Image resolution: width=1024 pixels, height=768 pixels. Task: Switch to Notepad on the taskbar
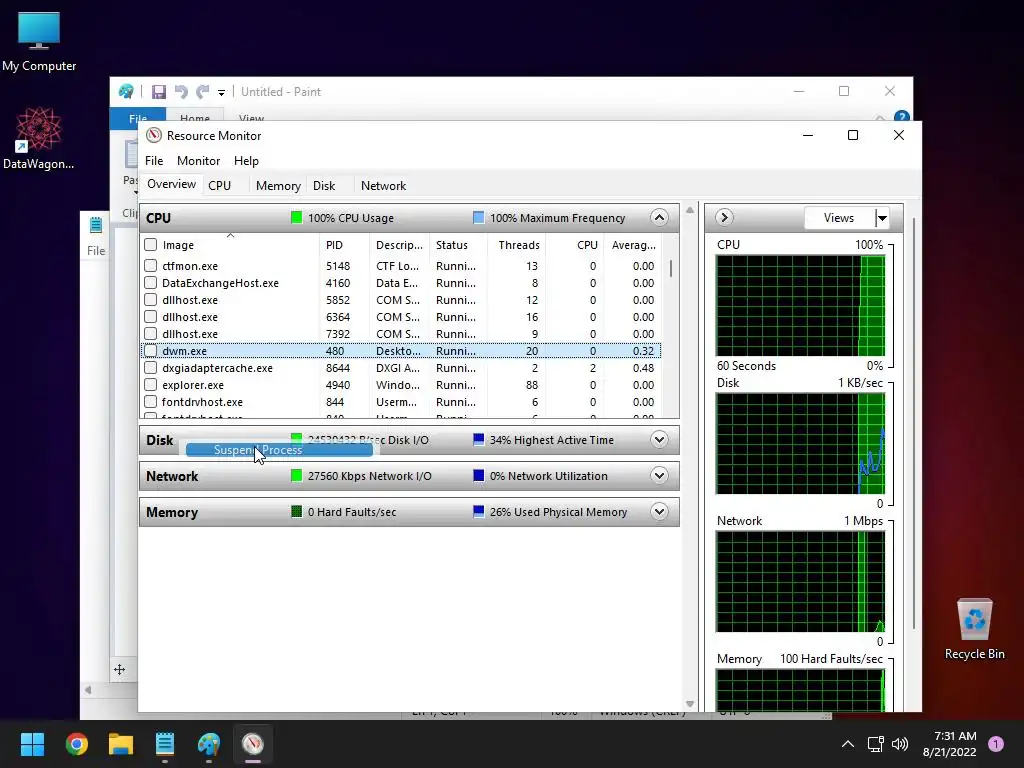165,744
